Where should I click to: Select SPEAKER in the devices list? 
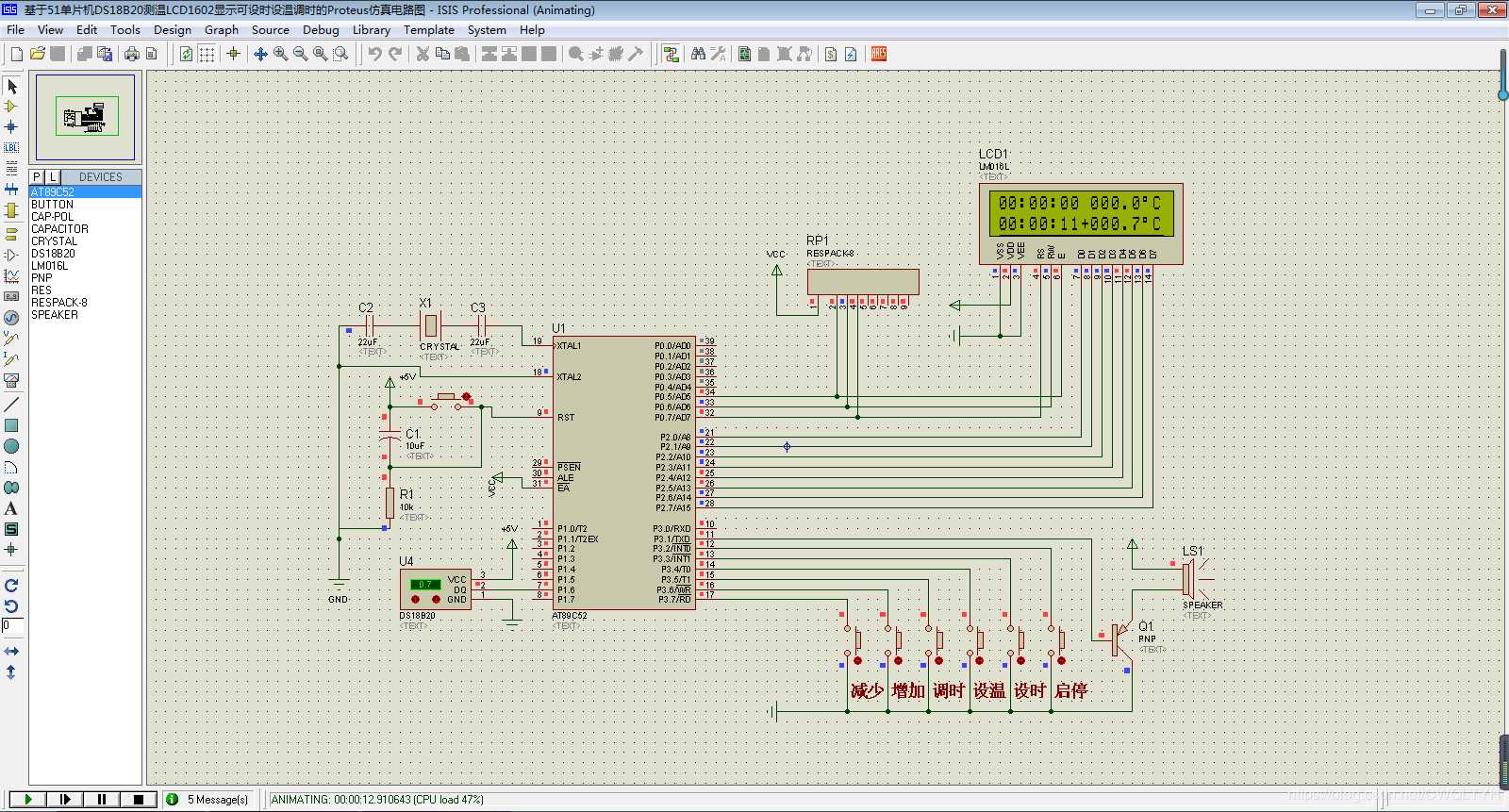pyautogui.click(x=86, y=314)
